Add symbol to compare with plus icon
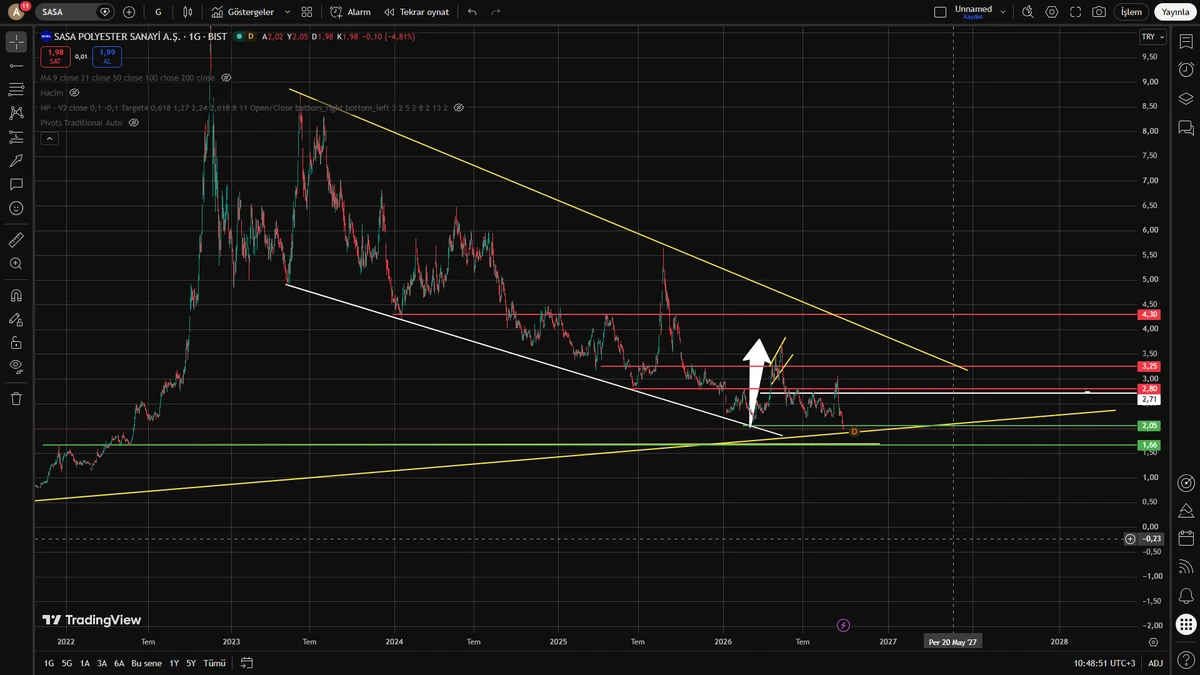The image size is (1200, 675). (x=129, y=12)
